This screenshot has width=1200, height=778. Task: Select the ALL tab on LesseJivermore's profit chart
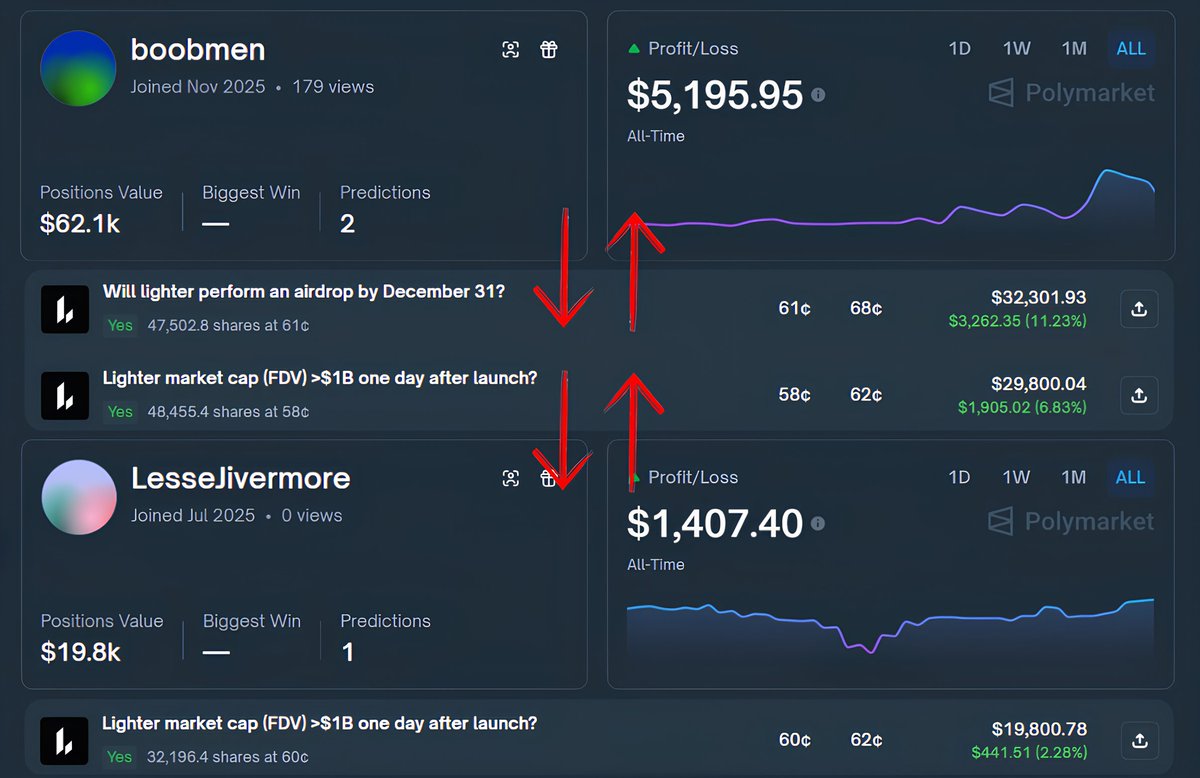(1130, 478)
